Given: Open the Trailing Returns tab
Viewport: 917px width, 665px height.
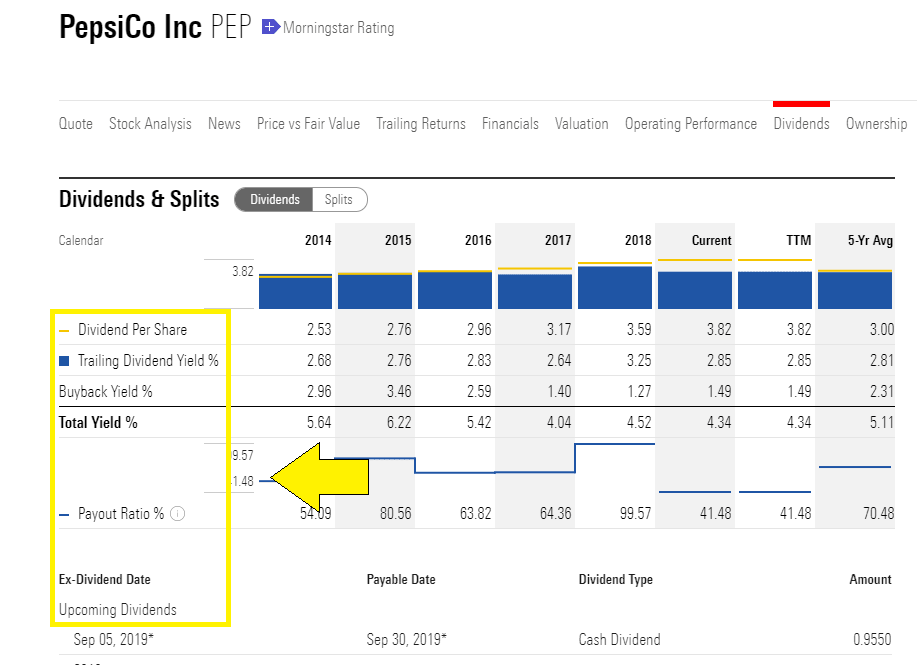Looking at the screenshot, I should point(421,124).
